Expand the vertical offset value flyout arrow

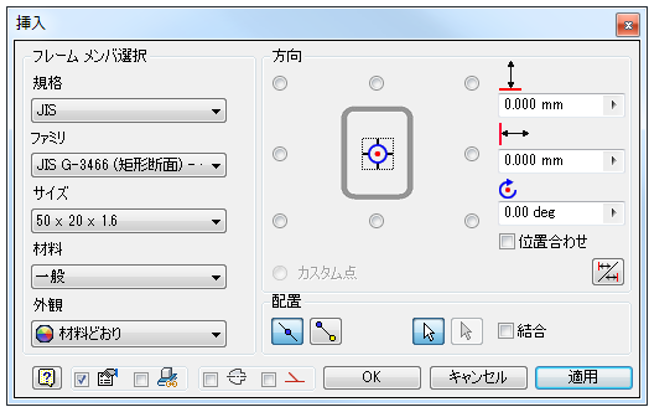[x=614, y=105]
